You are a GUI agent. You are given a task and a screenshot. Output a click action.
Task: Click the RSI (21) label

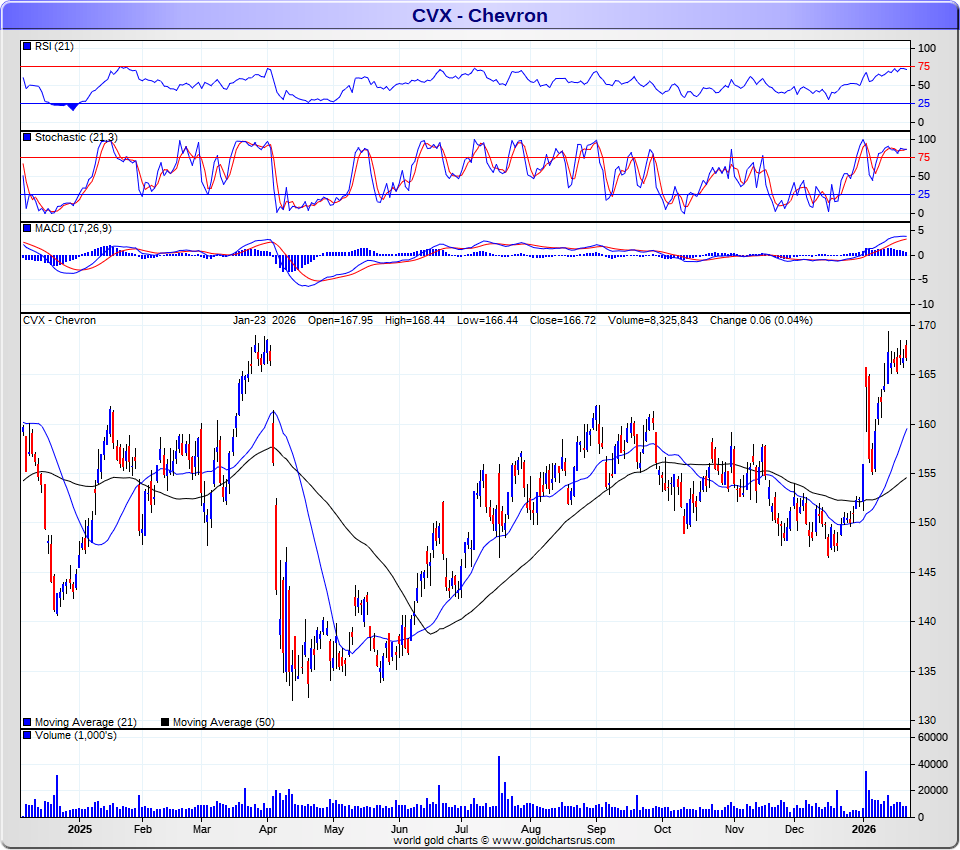[54, 47]
